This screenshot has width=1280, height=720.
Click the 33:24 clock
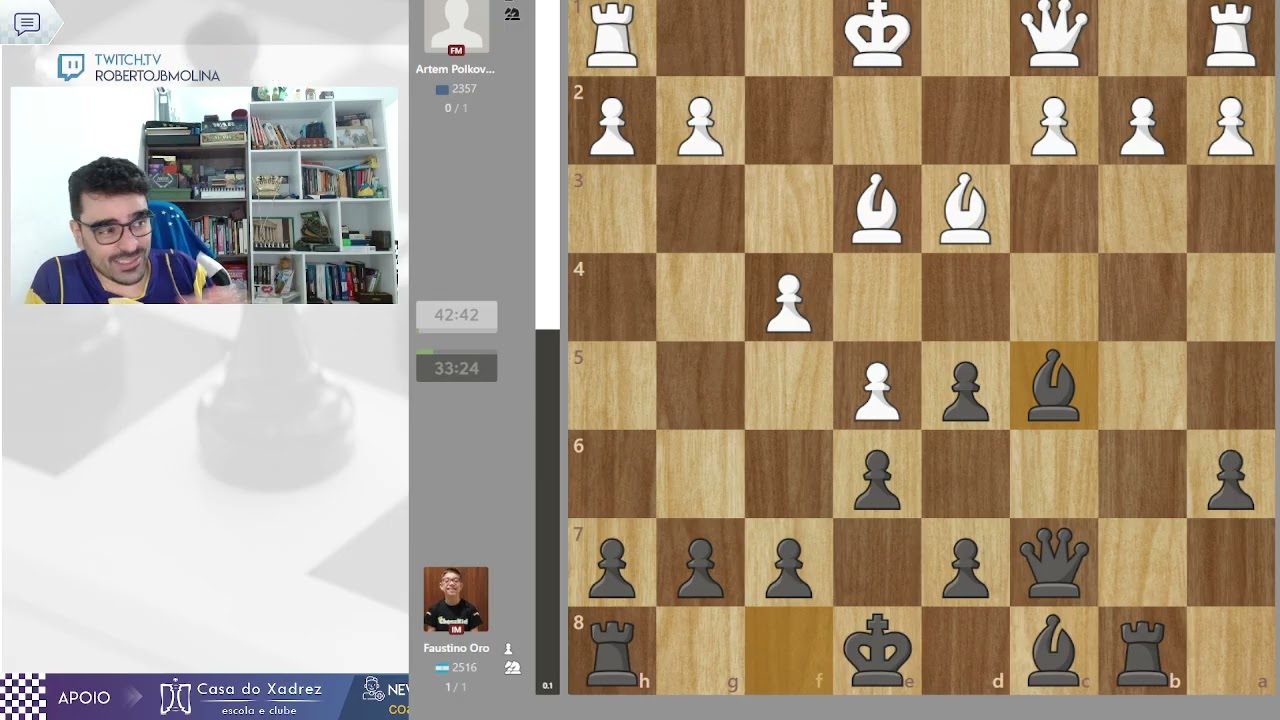tap(456, 368)
